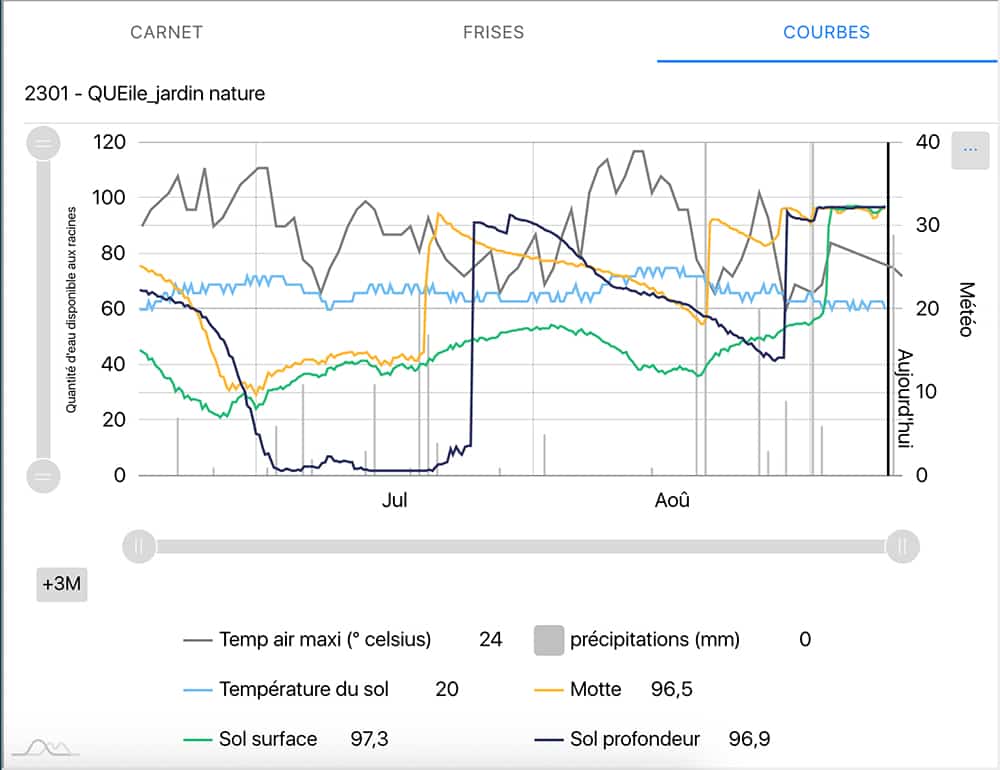This screenshot has width=1000, height=770.
Task: Toggle Température du sol legend entry
Action: [x=303, y=689]
